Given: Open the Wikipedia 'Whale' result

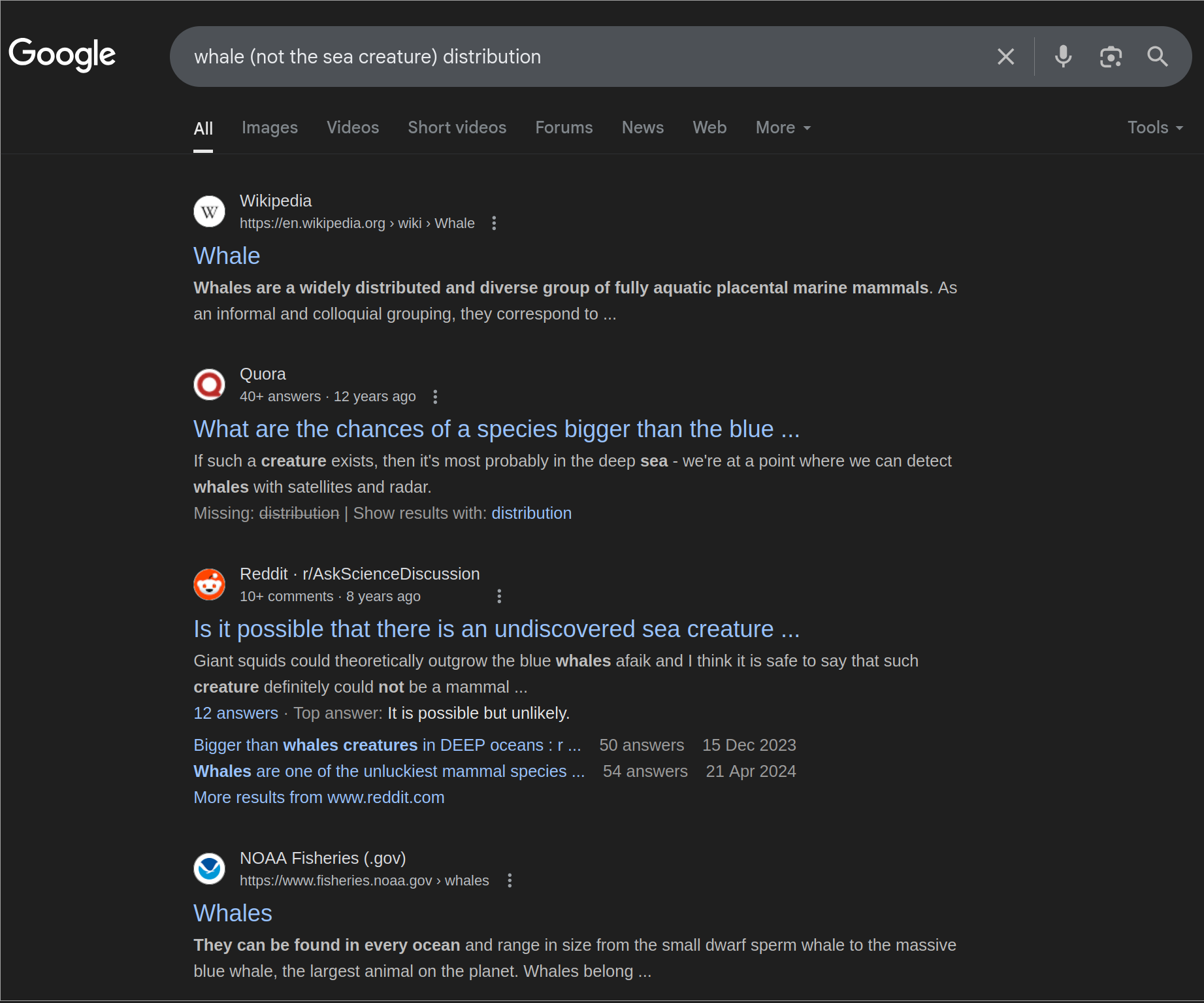Looking at the screenshot, I should click(227, 256).
